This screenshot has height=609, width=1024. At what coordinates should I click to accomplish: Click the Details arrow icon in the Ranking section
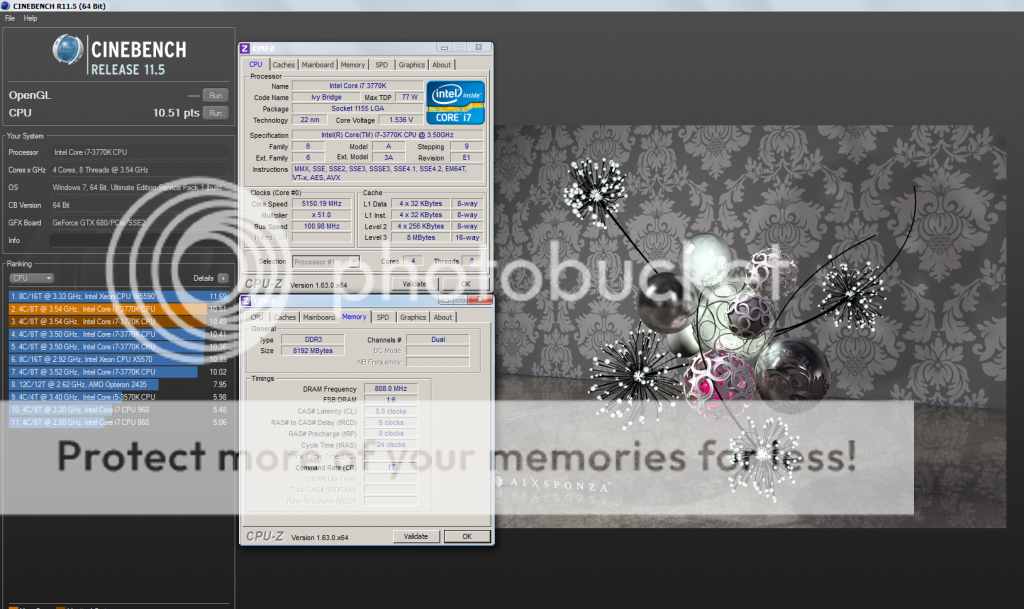(224, 278)
